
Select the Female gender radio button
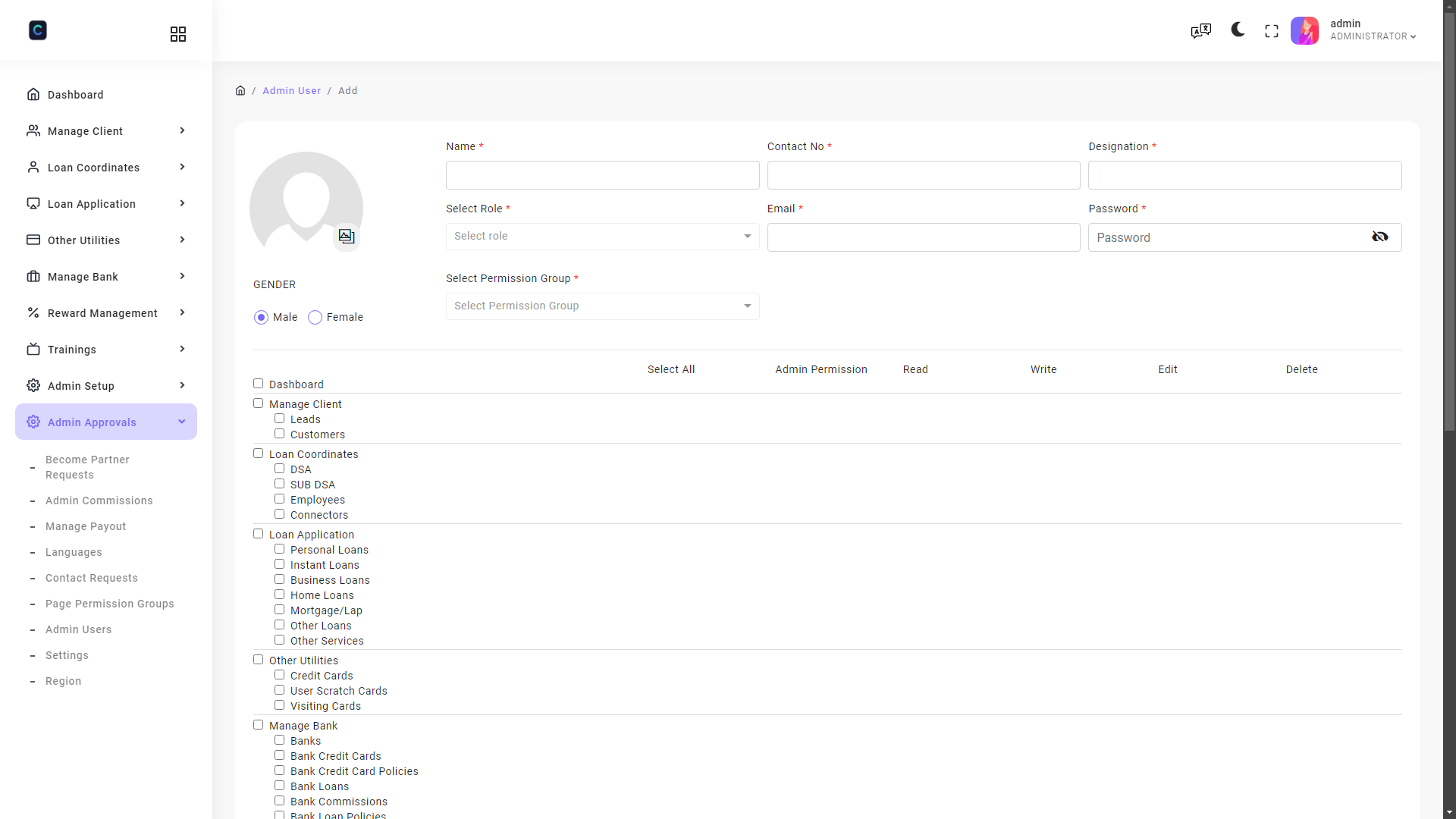pos(314,317)
